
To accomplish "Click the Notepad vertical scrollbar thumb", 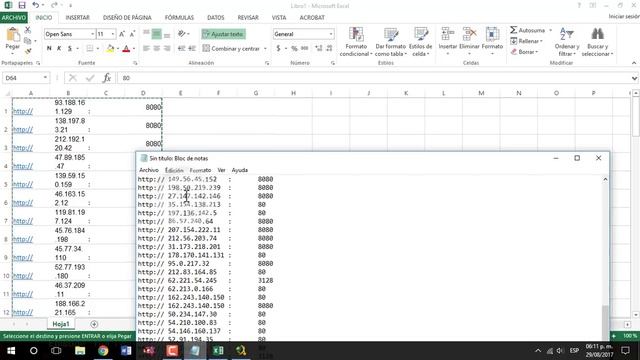I will point(605,324).
